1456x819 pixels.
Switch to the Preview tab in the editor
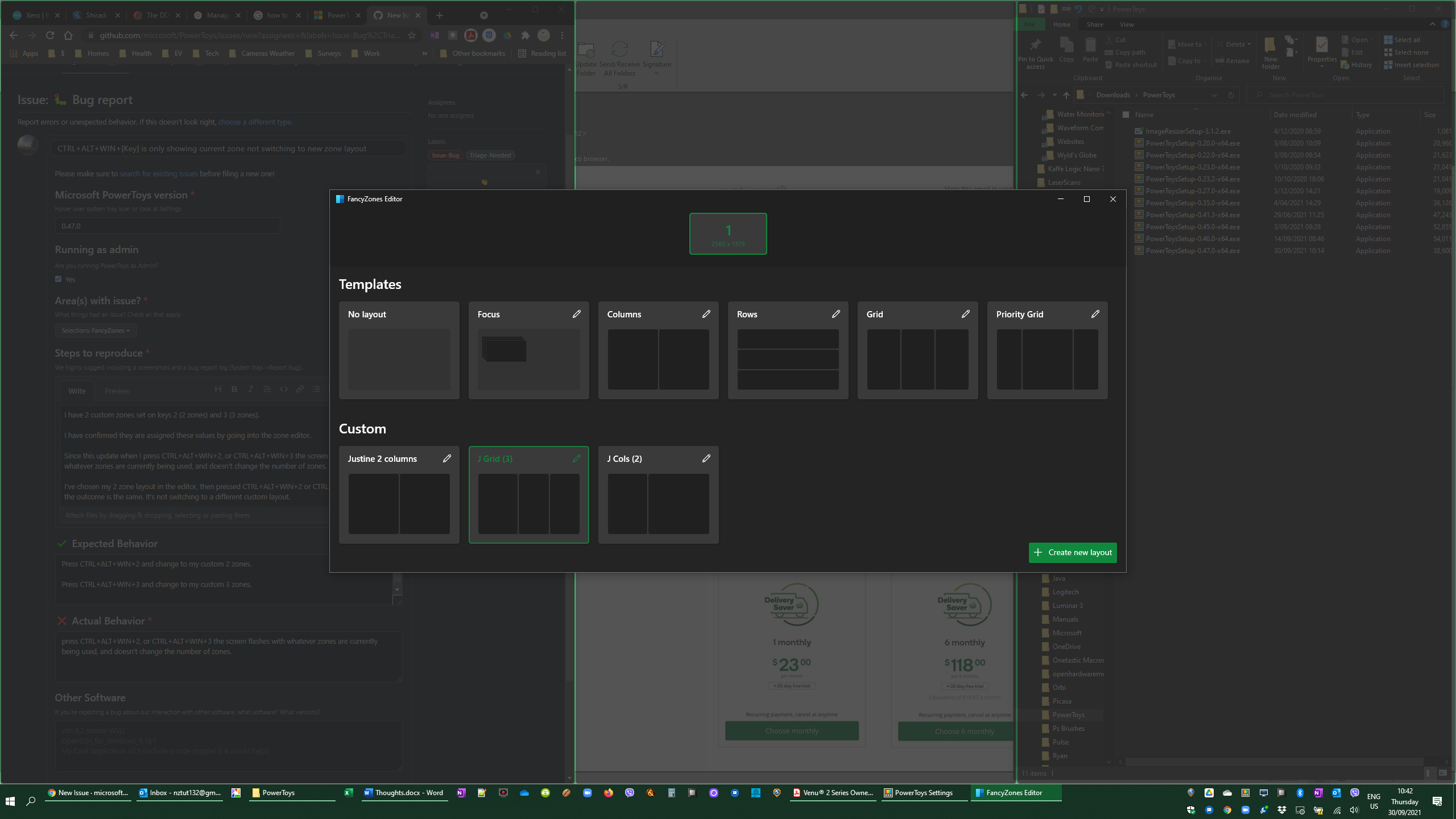[x=117, y=391]
